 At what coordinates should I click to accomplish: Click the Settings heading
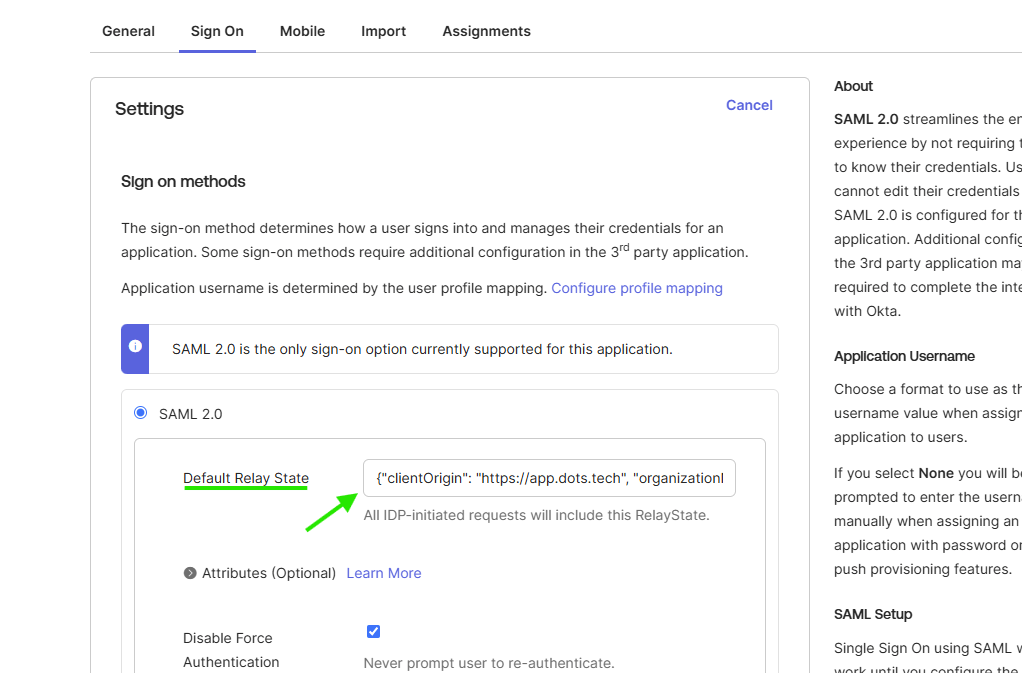pos(149,109)
